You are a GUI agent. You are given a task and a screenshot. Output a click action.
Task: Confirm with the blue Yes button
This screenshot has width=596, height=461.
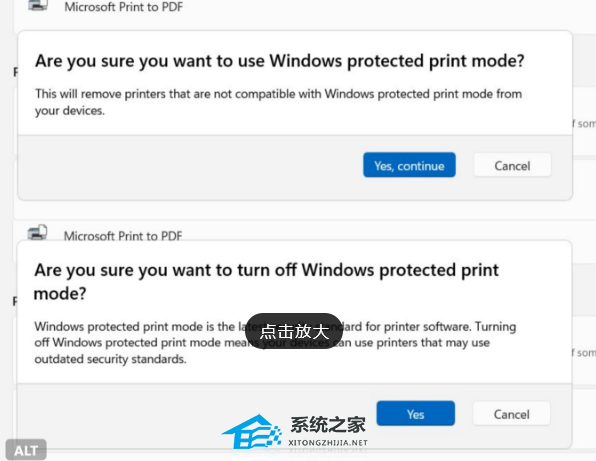tap(415, 413)
